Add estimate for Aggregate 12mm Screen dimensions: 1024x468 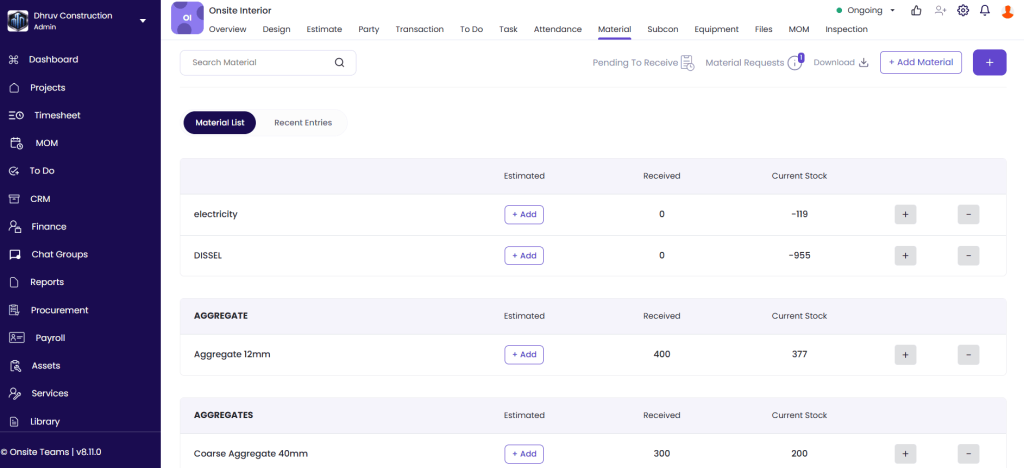tap(524, 354)
